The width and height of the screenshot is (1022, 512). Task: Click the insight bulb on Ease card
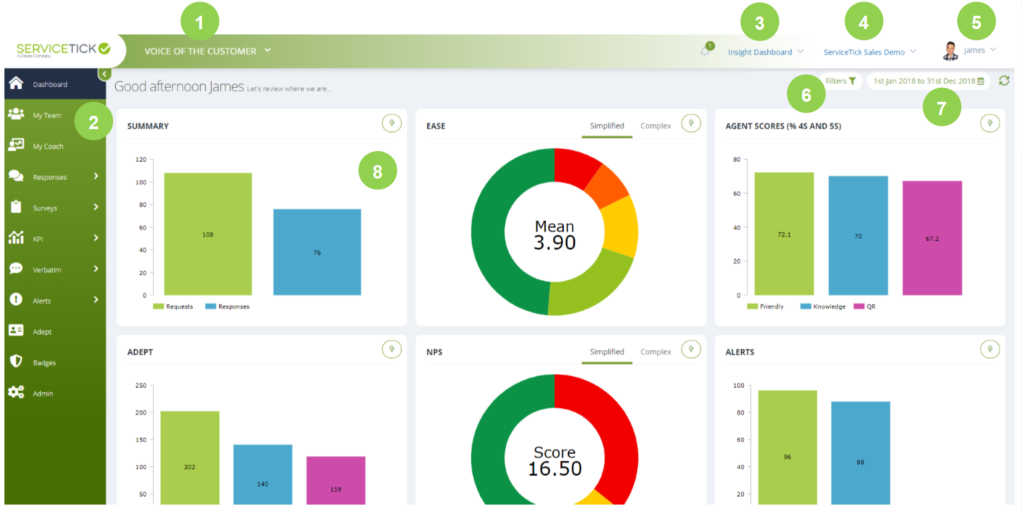click(691, 123)
